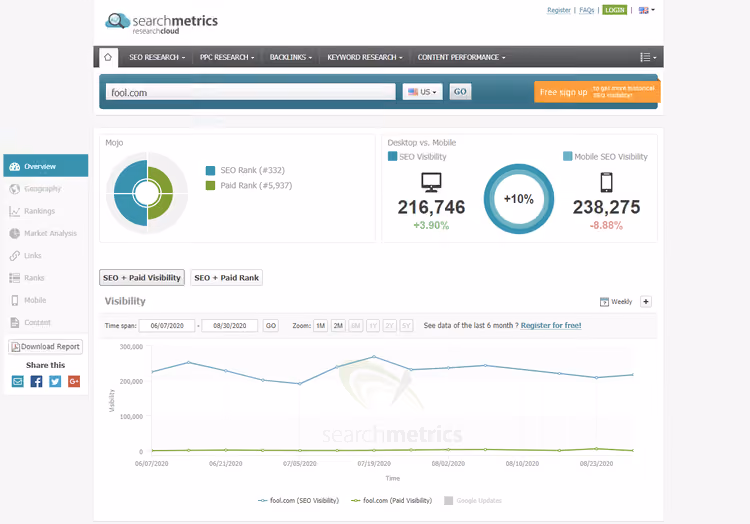Image resolution: width=750 pixels, height=524 pixels.
Task: Click the end date field 08/30/2020
Action: click(x=230, y=326)
